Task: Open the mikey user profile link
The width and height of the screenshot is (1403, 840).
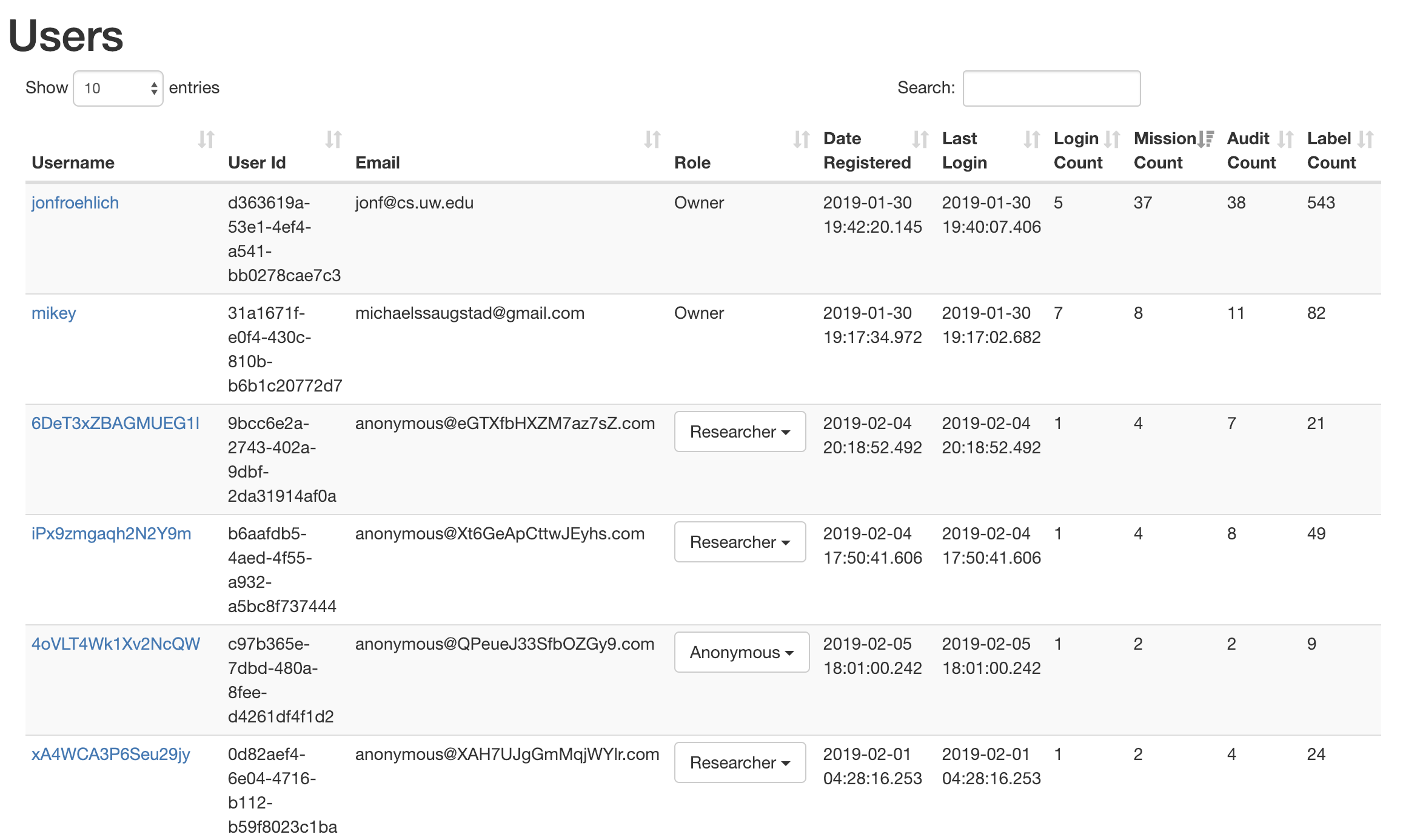Action: click(x=53, y=313)
